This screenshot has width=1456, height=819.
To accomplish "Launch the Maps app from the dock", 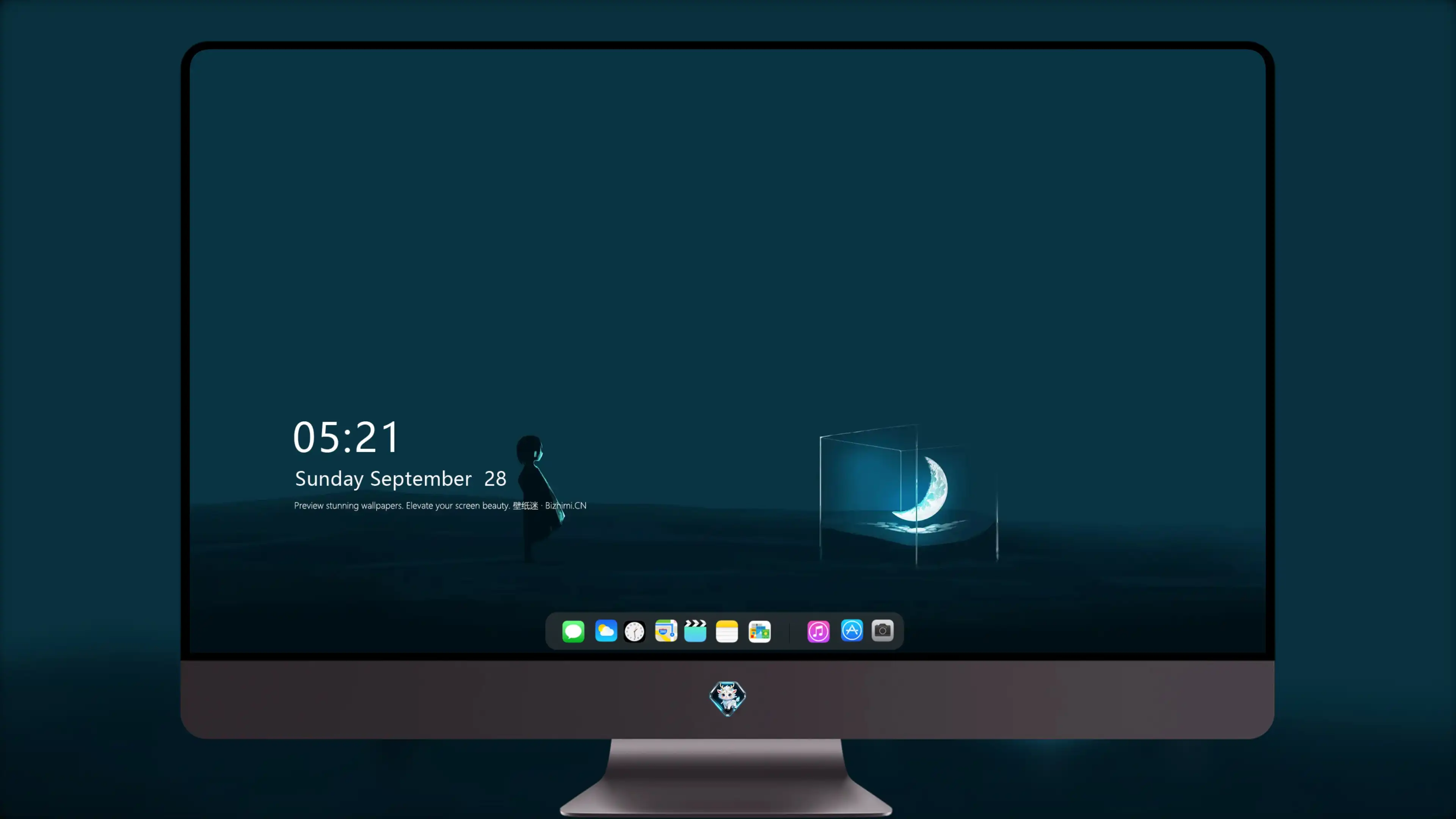I will tap(666, 631).
